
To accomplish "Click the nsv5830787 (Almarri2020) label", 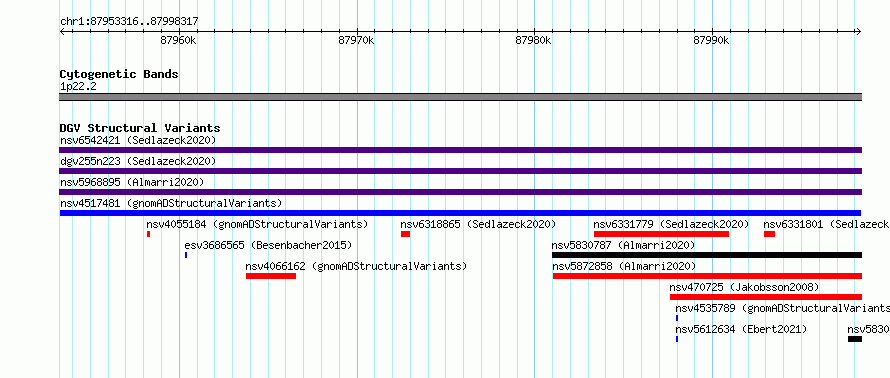I will tap(624, 245).
